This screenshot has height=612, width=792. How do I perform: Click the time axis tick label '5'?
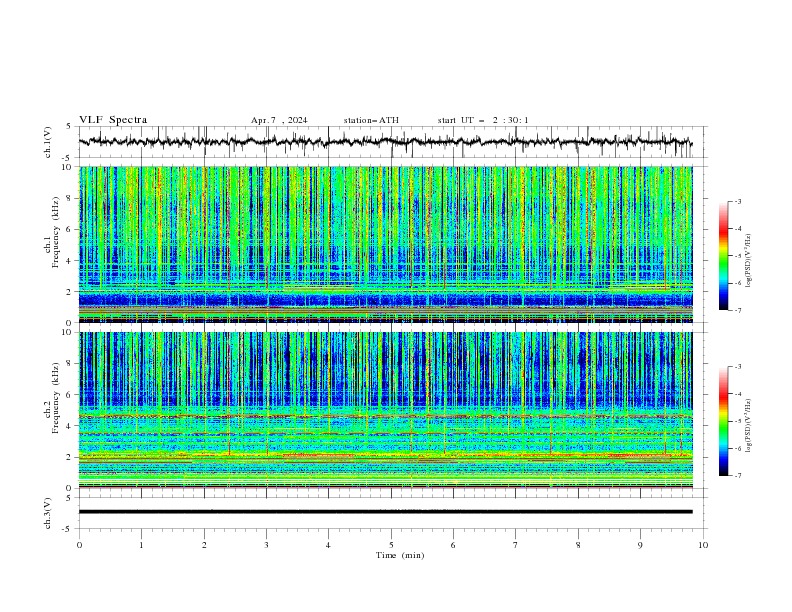pyautogui.click(x=391, y=545)
